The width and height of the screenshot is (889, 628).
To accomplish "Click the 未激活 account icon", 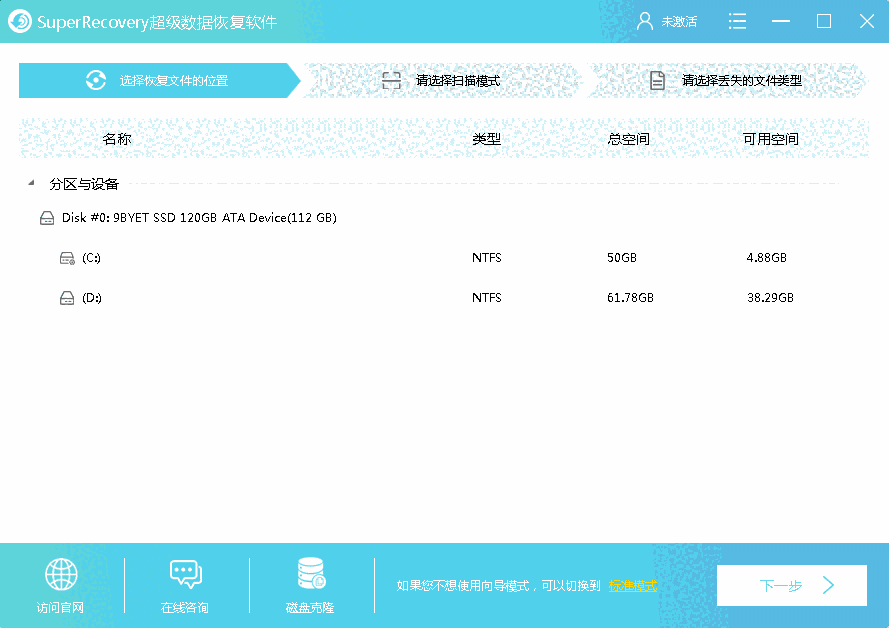I will (x=645, y=20).
